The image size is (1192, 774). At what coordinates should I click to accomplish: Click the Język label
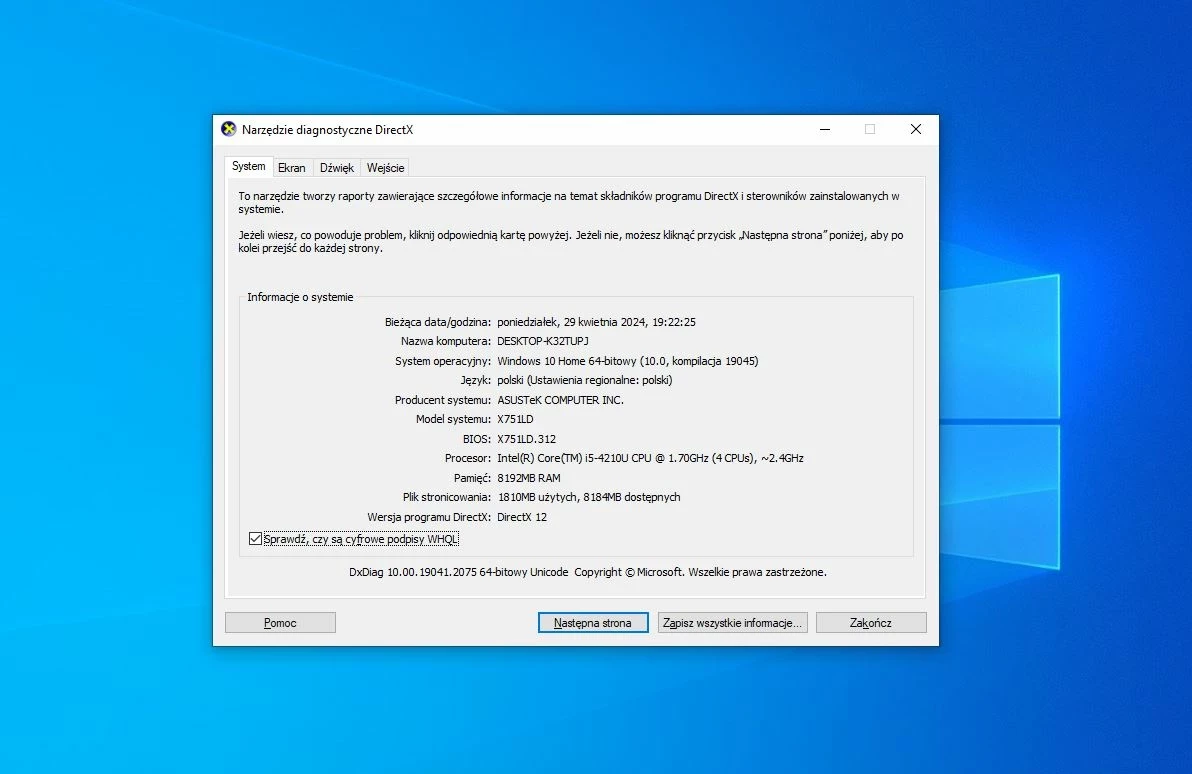click(x=476, y=380)
